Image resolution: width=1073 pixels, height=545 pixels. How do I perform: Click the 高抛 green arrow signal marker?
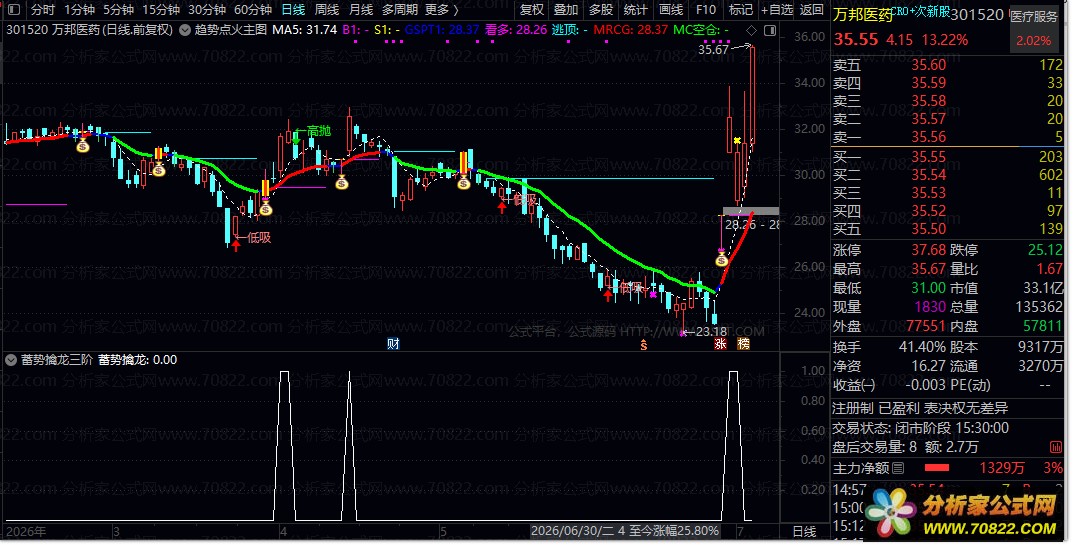[296, 136]
